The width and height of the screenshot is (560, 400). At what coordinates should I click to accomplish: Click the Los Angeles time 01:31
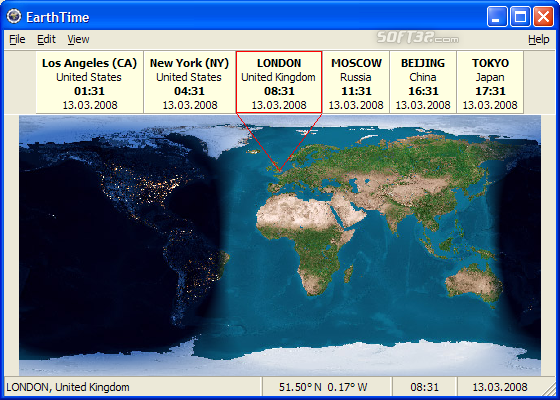[89, 91]
